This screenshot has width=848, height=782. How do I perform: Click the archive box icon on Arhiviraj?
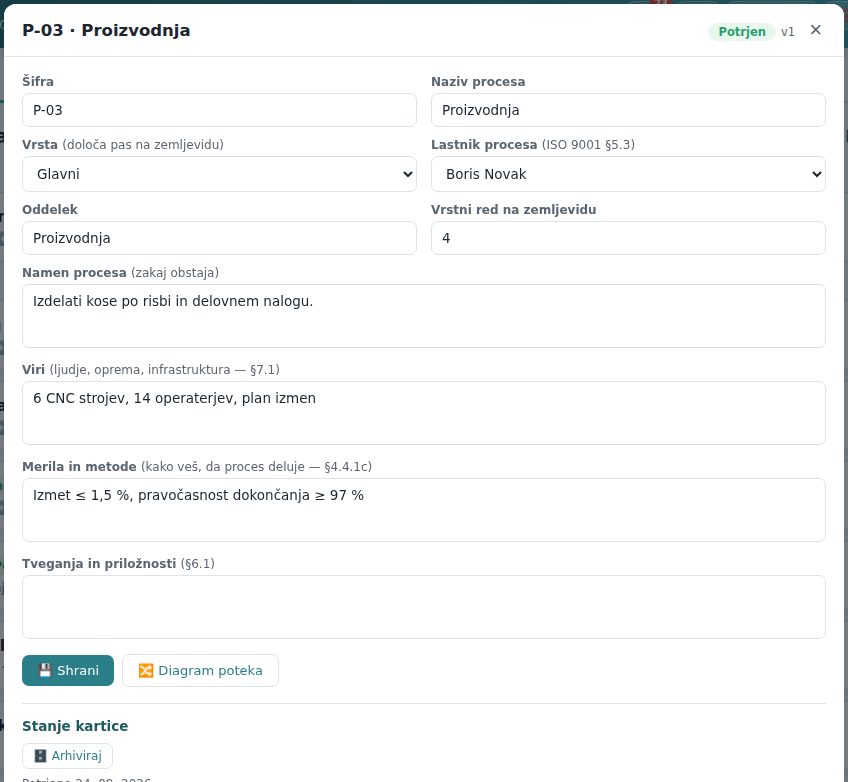[41, 756]
